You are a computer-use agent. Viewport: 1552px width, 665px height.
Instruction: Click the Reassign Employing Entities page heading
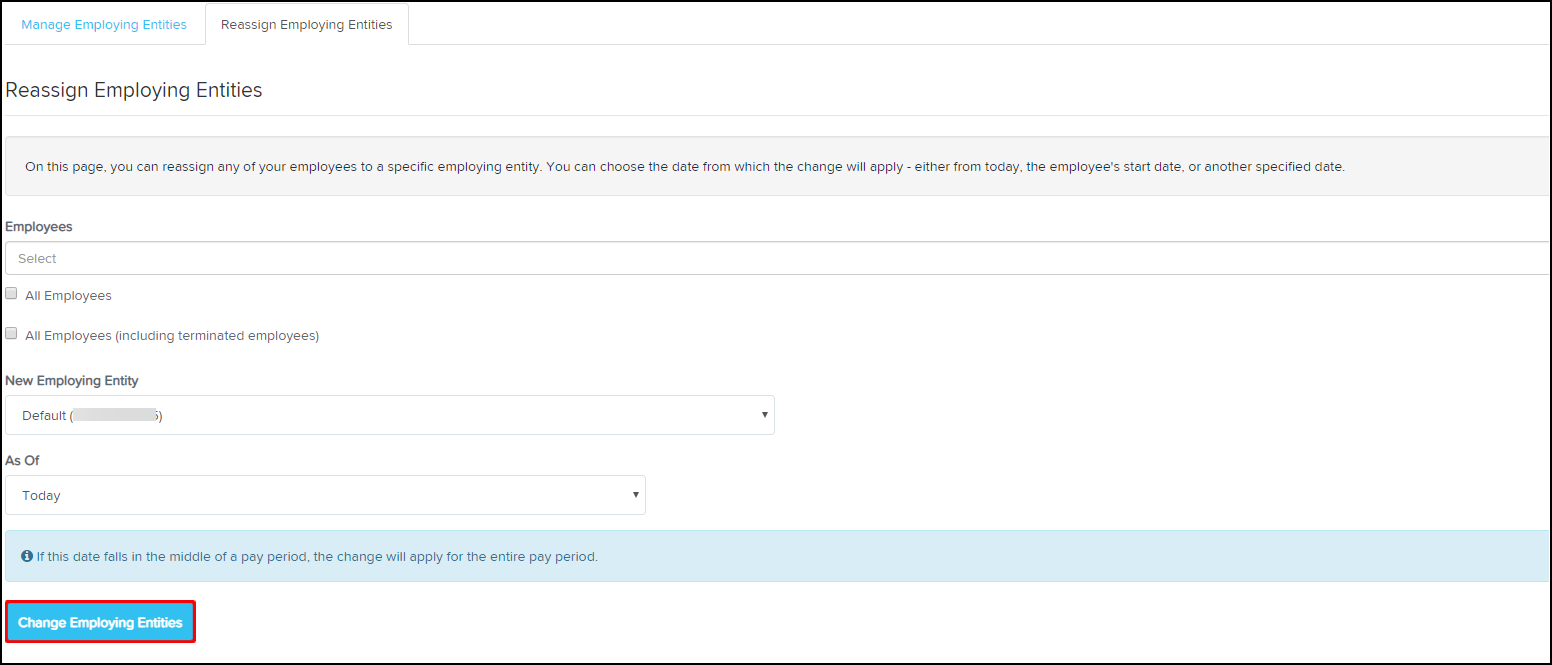click(134, 90)
